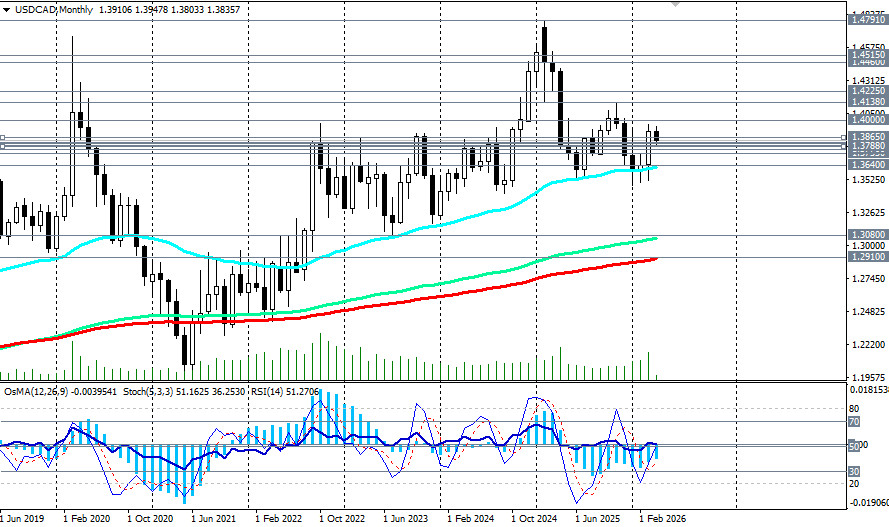
Task: Click the 1.40000 price level tag
Action: 866,119
